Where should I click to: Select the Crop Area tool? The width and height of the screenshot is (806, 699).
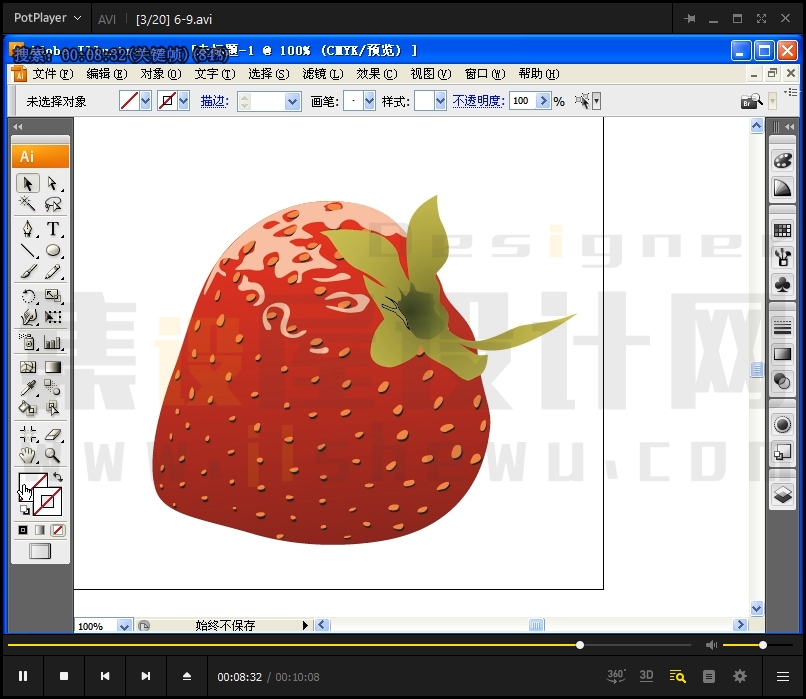coord(28,434)
